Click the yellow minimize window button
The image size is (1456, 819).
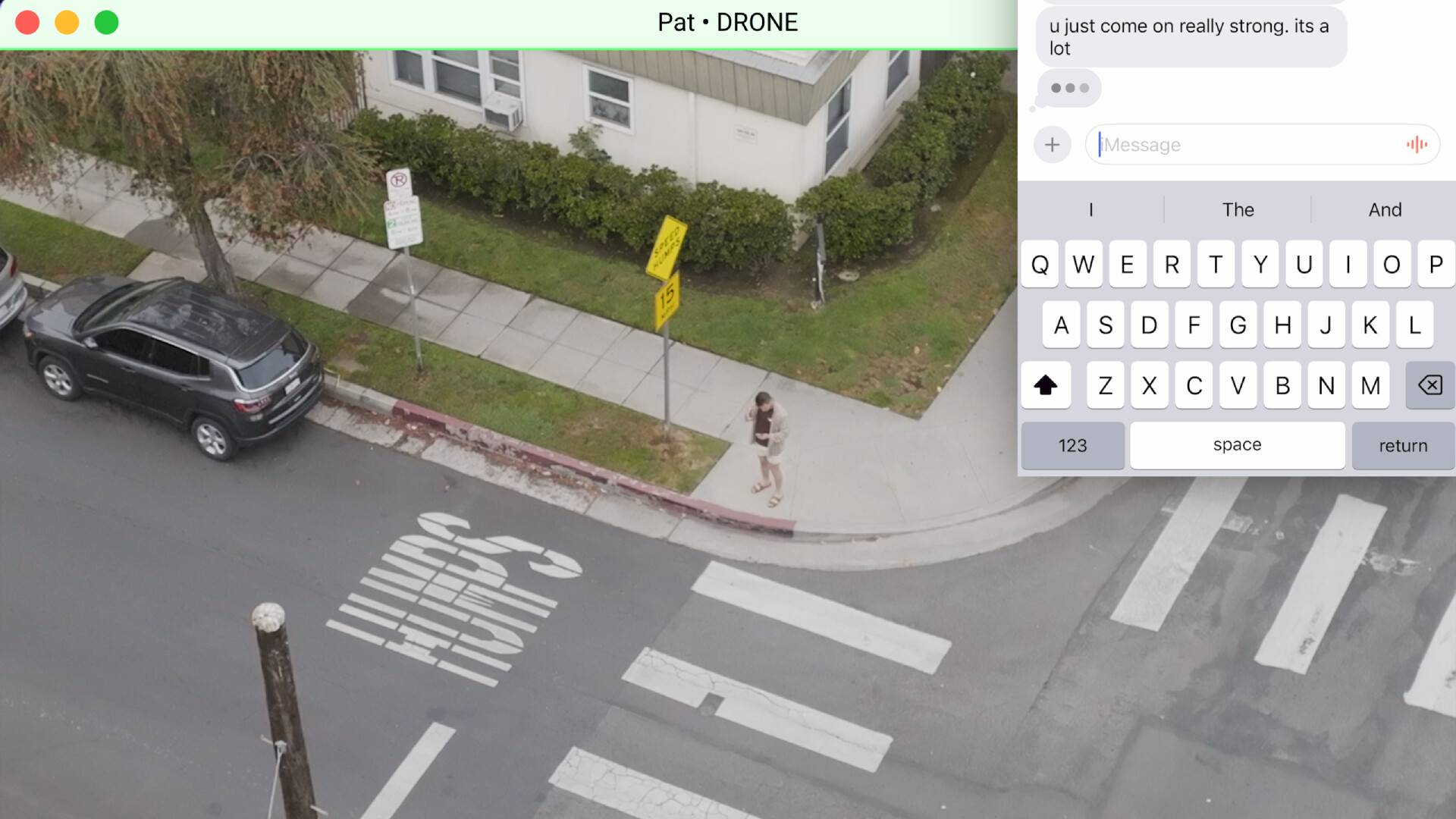coord(67,23)
